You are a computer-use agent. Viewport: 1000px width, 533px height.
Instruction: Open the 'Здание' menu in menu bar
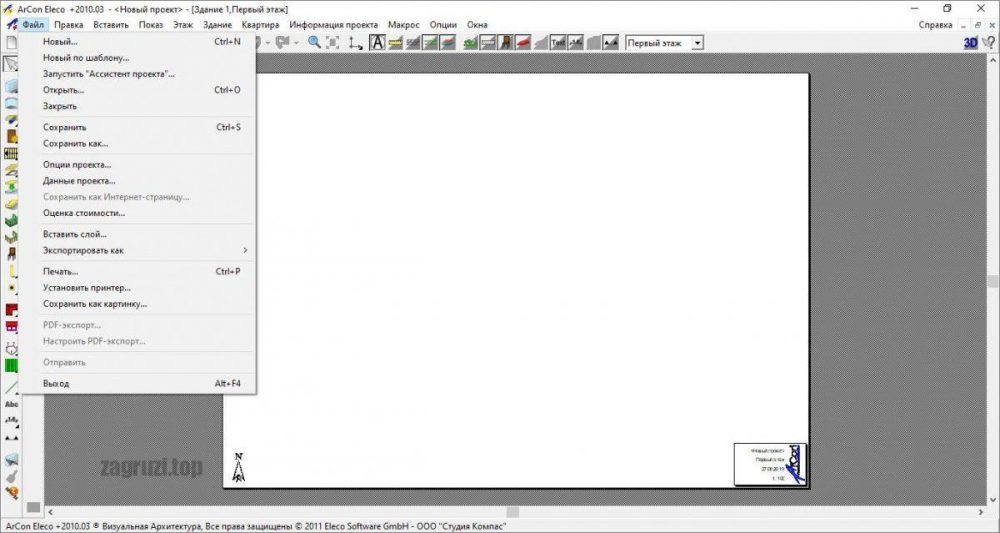(x=215, y=24)
